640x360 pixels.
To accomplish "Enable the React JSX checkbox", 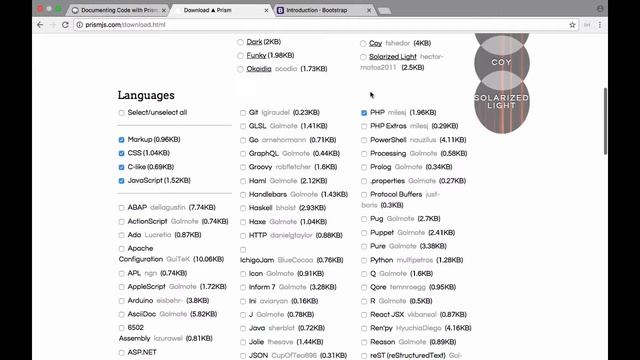I will coord(364,315).
